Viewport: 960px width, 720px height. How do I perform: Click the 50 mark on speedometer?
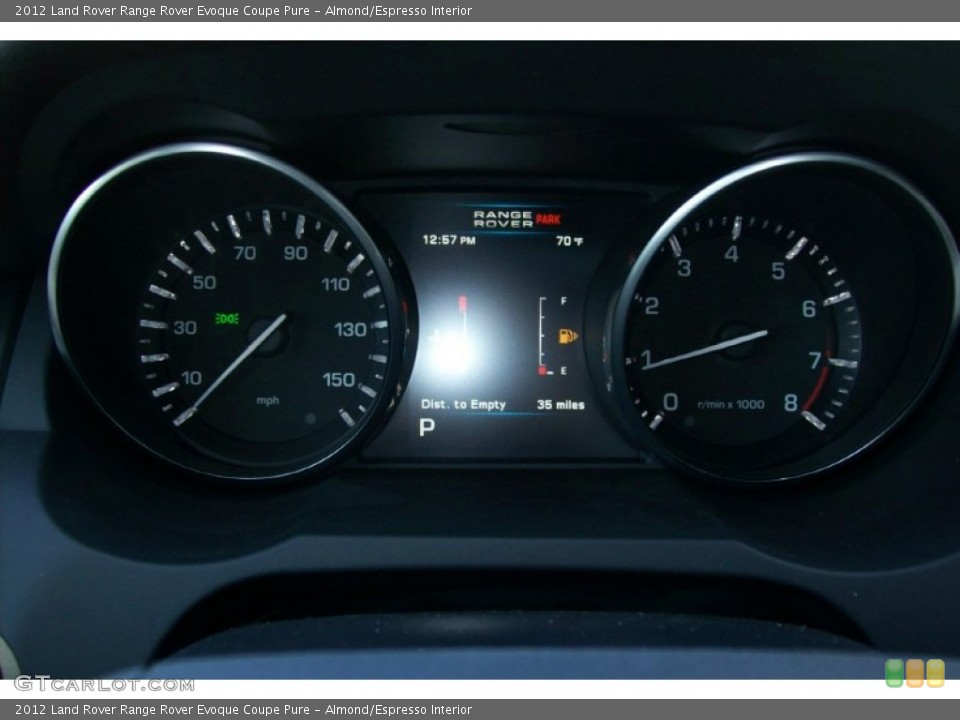coord(204,282)
